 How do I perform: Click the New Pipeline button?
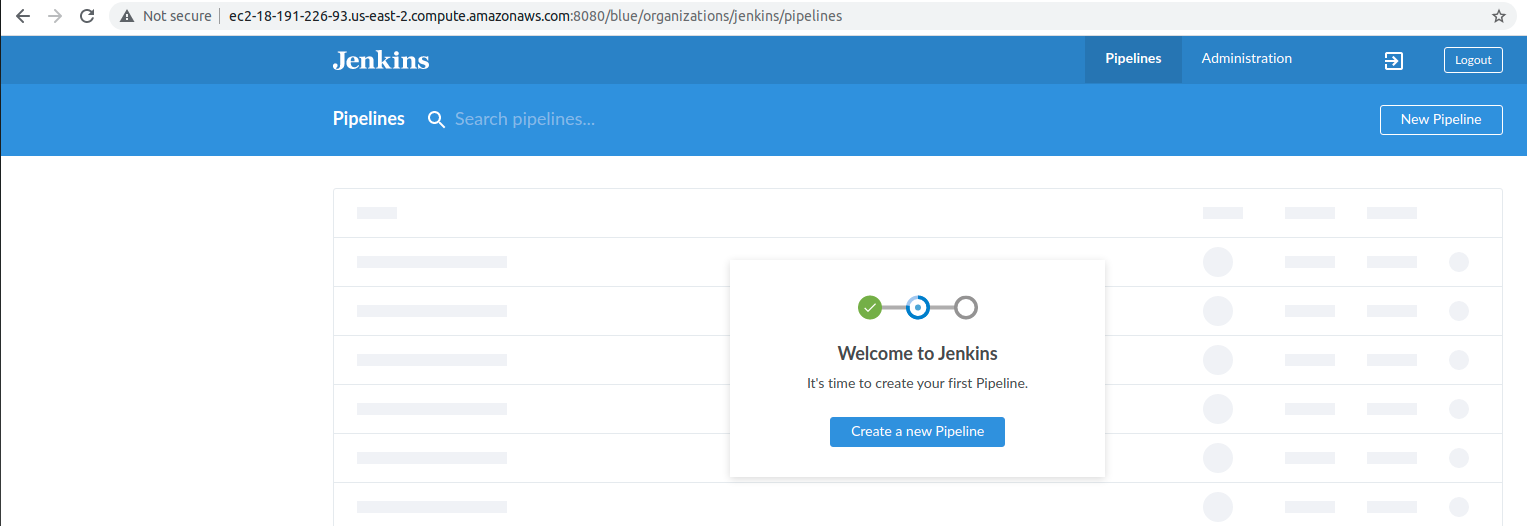click(x=1441, y=119)
